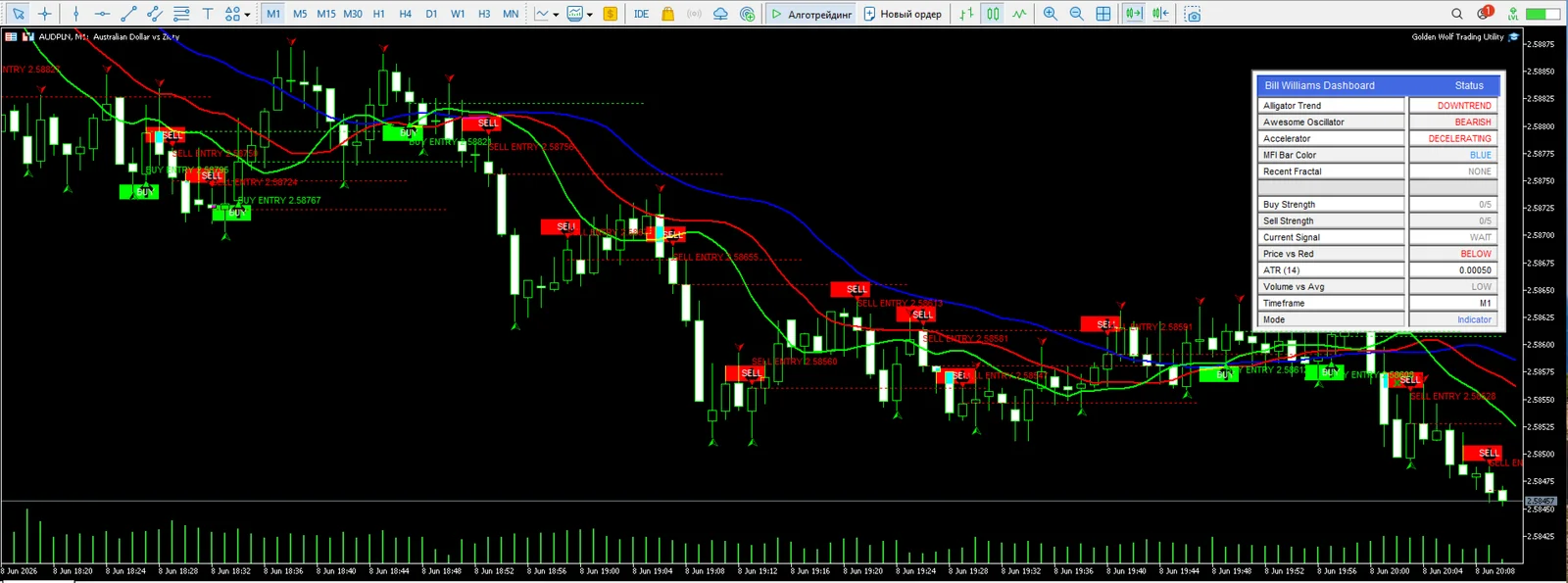
Task: Click the chart table icon beside AUDPLN
Action: (11, 36)
